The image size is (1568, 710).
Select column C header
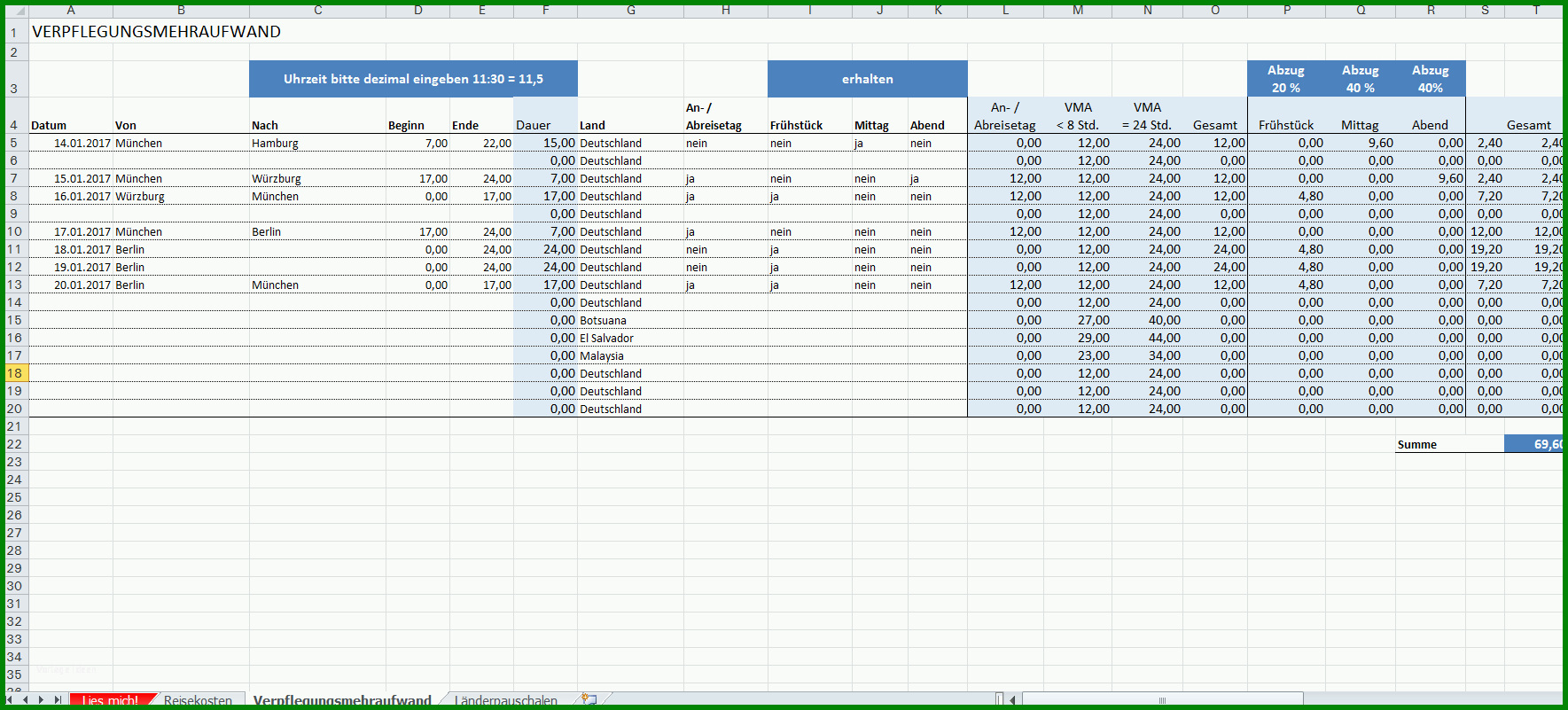317,11
